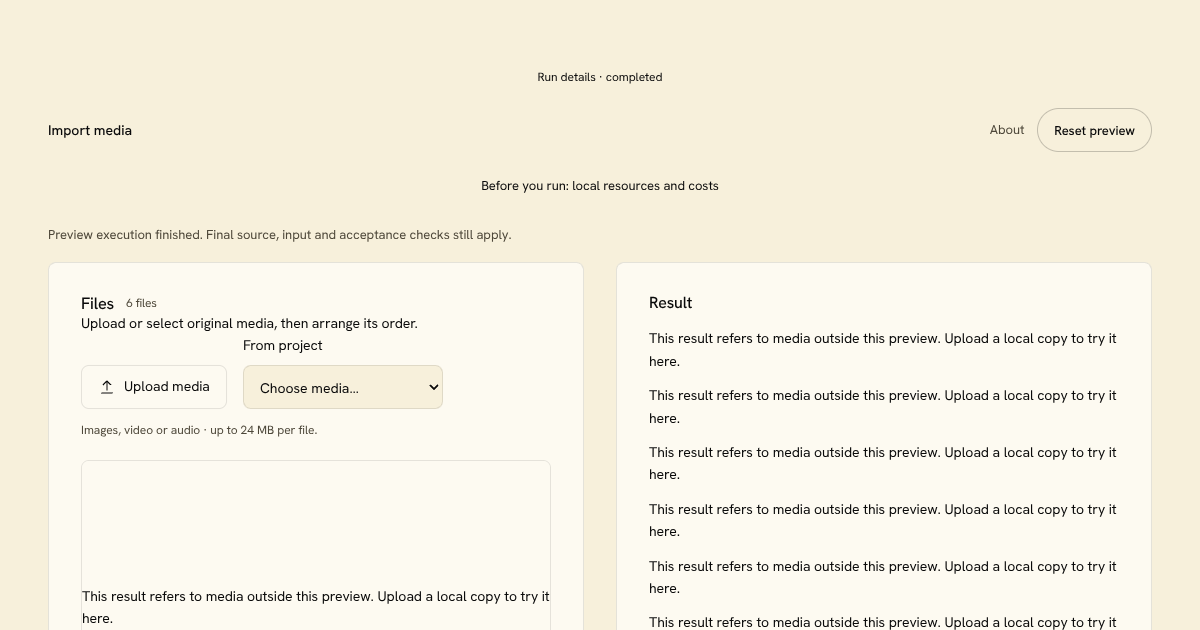Open the Choose media dropdown

343,387
